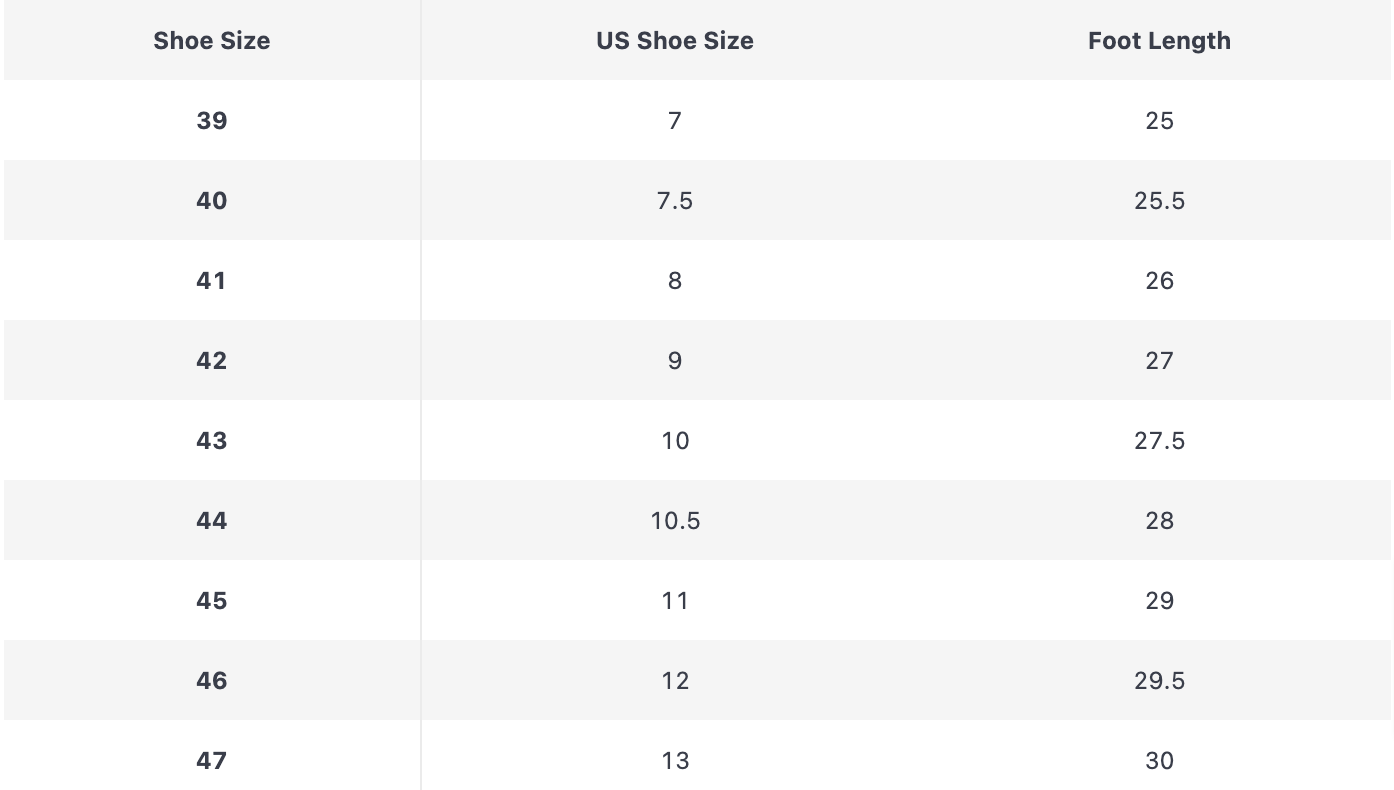Click shoe size 45 cell

211,601
